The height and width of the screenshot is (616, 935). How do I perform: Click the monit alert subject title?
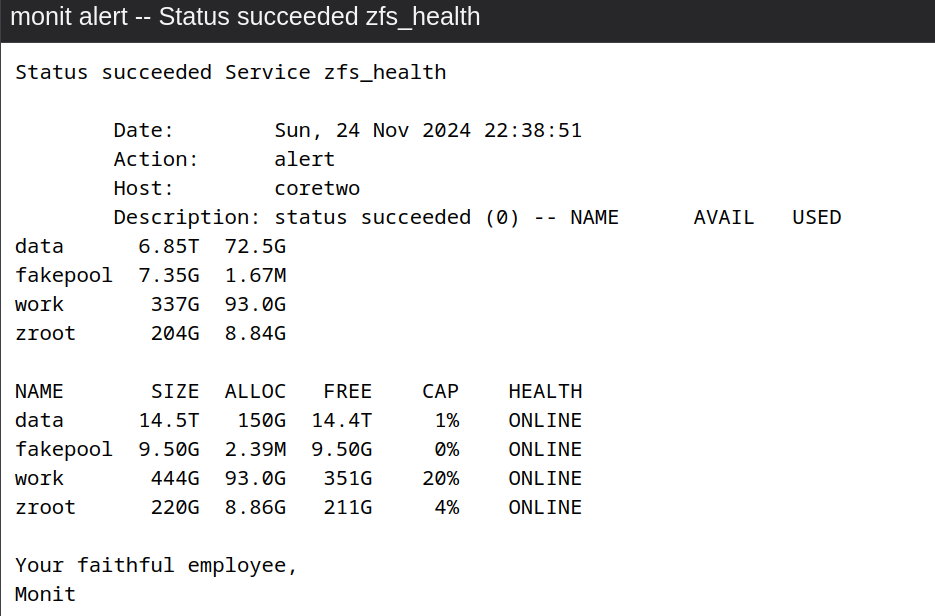[x=245, y=17]
